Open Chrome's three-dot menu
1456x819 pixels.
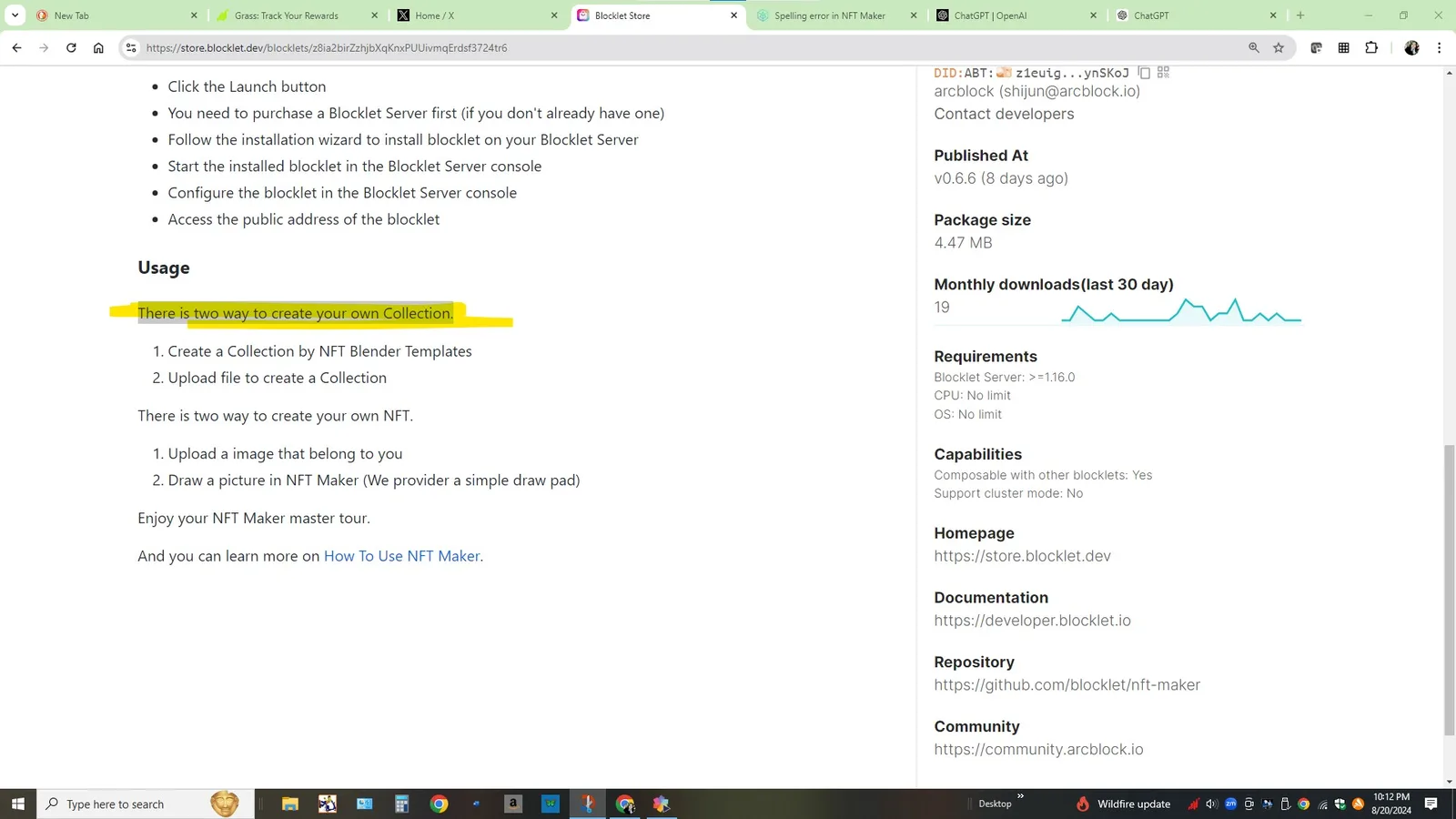(1439, 48)
